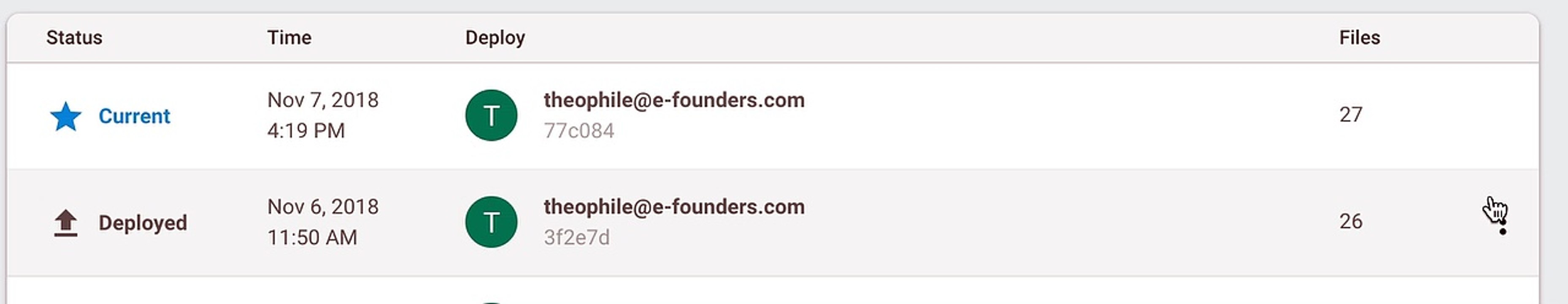Image resolution: width=1568 pixels, height=304 pixels.
Task: Click the email on the Nov 6 deploy
Action: tap(674, 206)
